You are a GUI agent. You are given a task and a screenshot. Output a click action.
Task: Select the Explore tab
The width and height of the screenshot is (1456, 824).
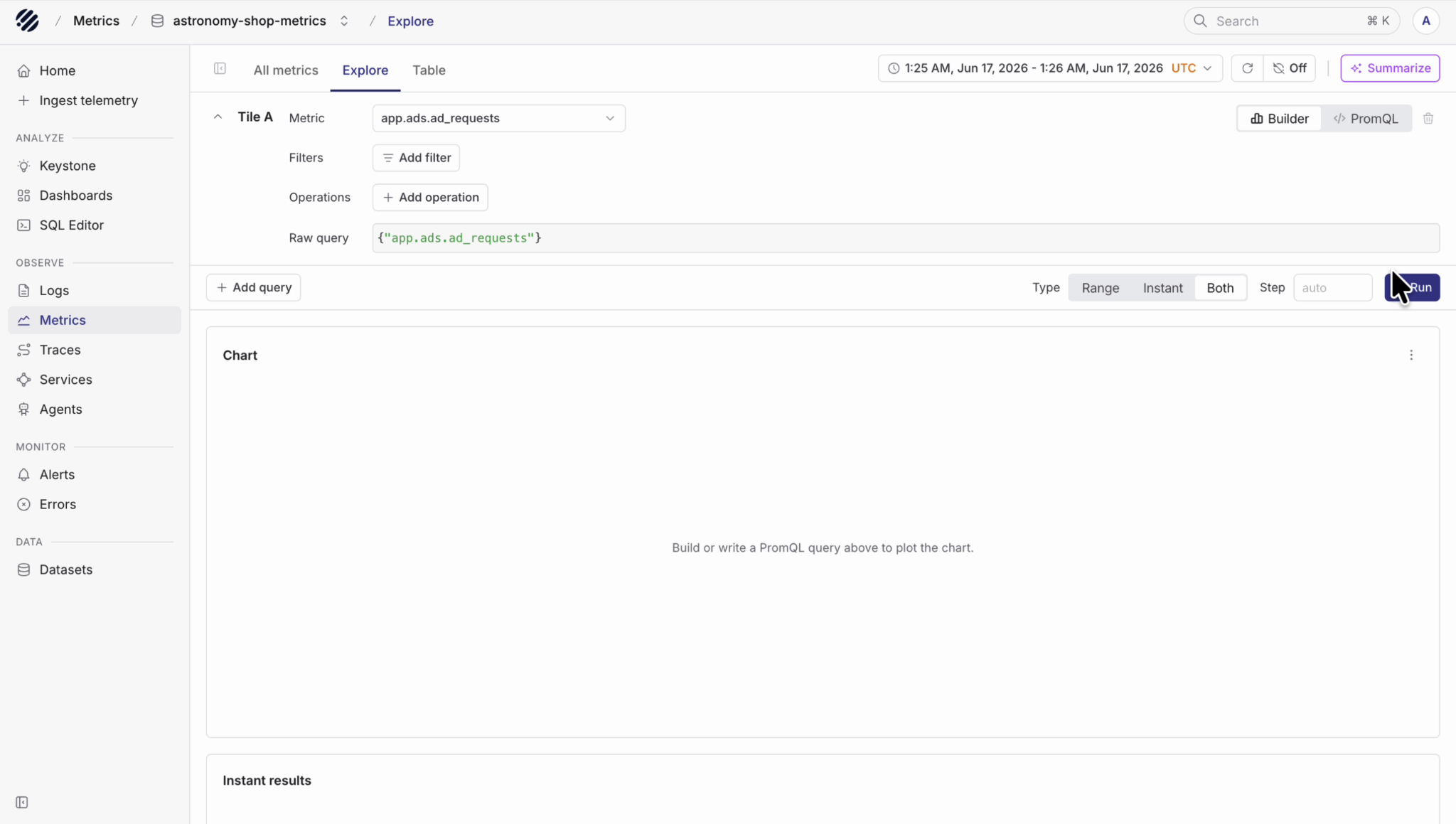click(x=365, y=70)
